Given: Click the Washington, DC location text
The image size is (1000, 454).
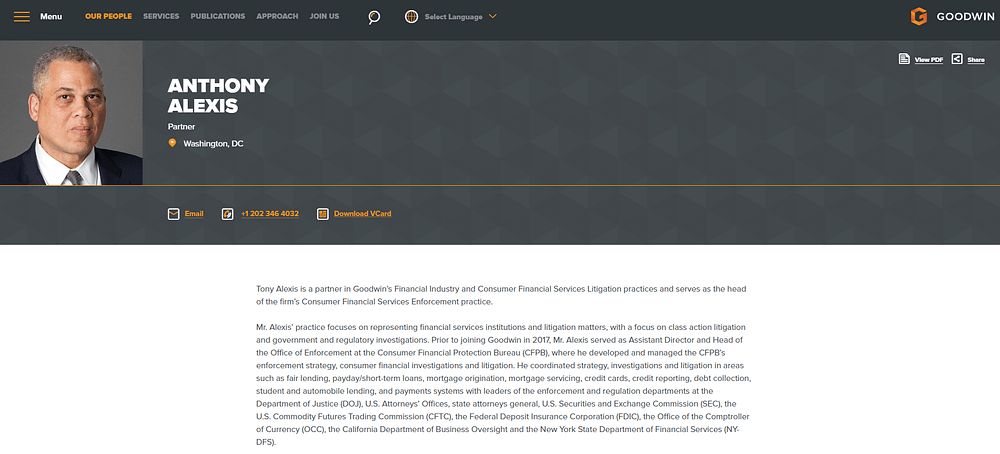Looking at the screenshot, I should point(214,143).
